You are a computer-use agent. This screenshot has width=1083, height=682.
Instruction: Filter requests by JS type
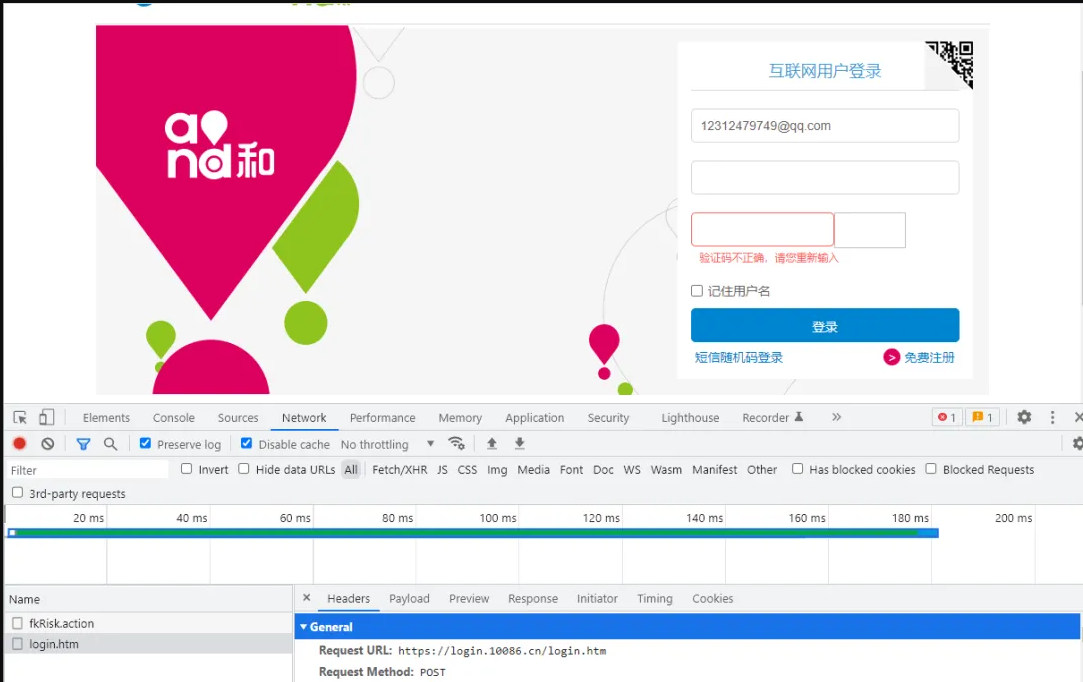(442, 469)
